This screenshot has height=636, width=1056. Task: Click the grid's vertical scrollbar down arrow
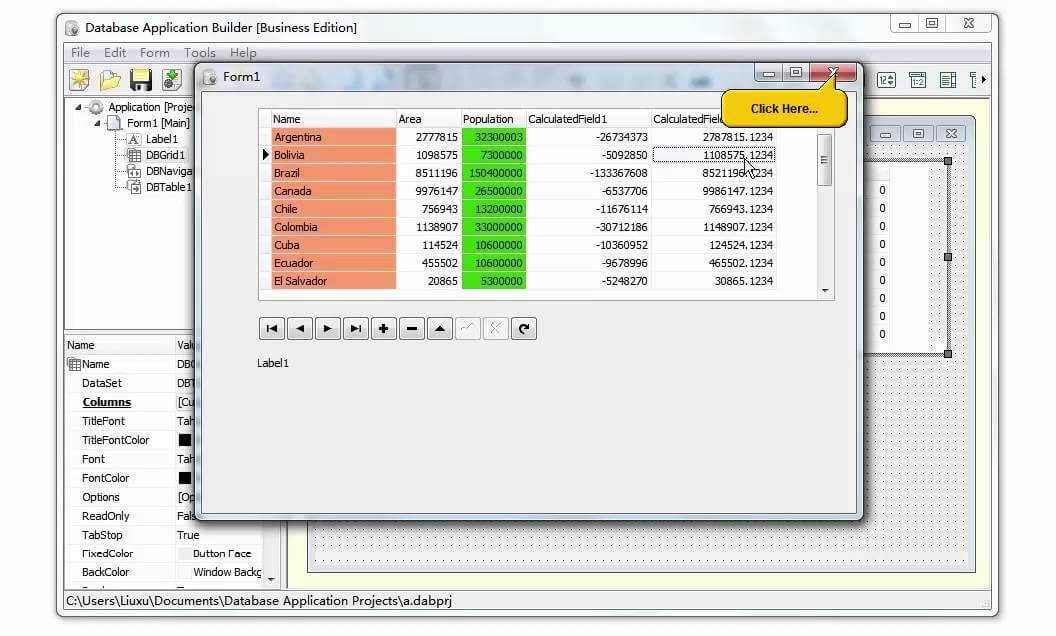point(825,291)
